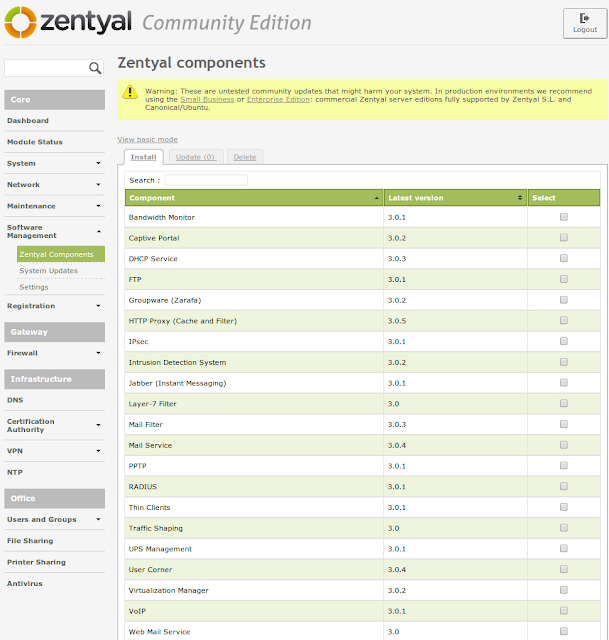Expand the Users and Groups arrow
The image size is (609, 640).
[x=98, y=520]
